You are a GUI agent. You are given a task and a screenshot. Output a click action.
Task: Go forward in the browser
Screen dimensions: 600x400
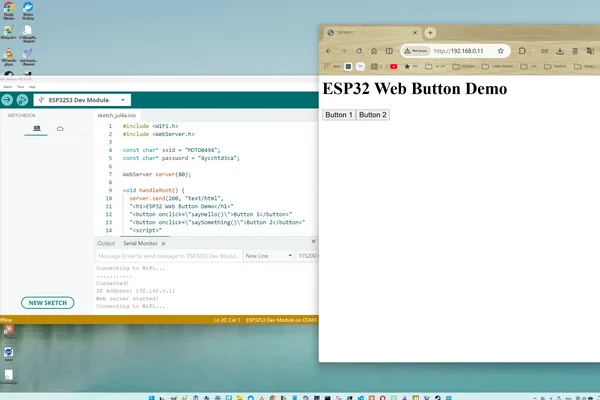pyautogui.click(x=343, y=51)
